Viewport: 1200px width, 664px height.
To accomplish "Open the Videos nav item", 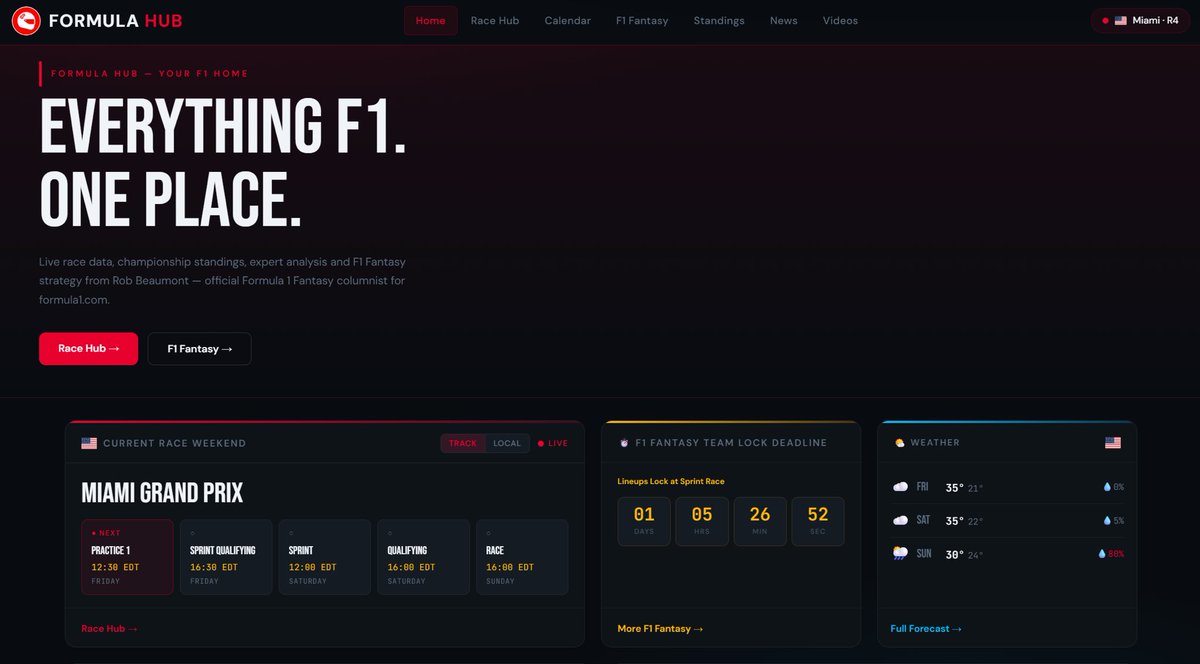I will tap(840, 20).
